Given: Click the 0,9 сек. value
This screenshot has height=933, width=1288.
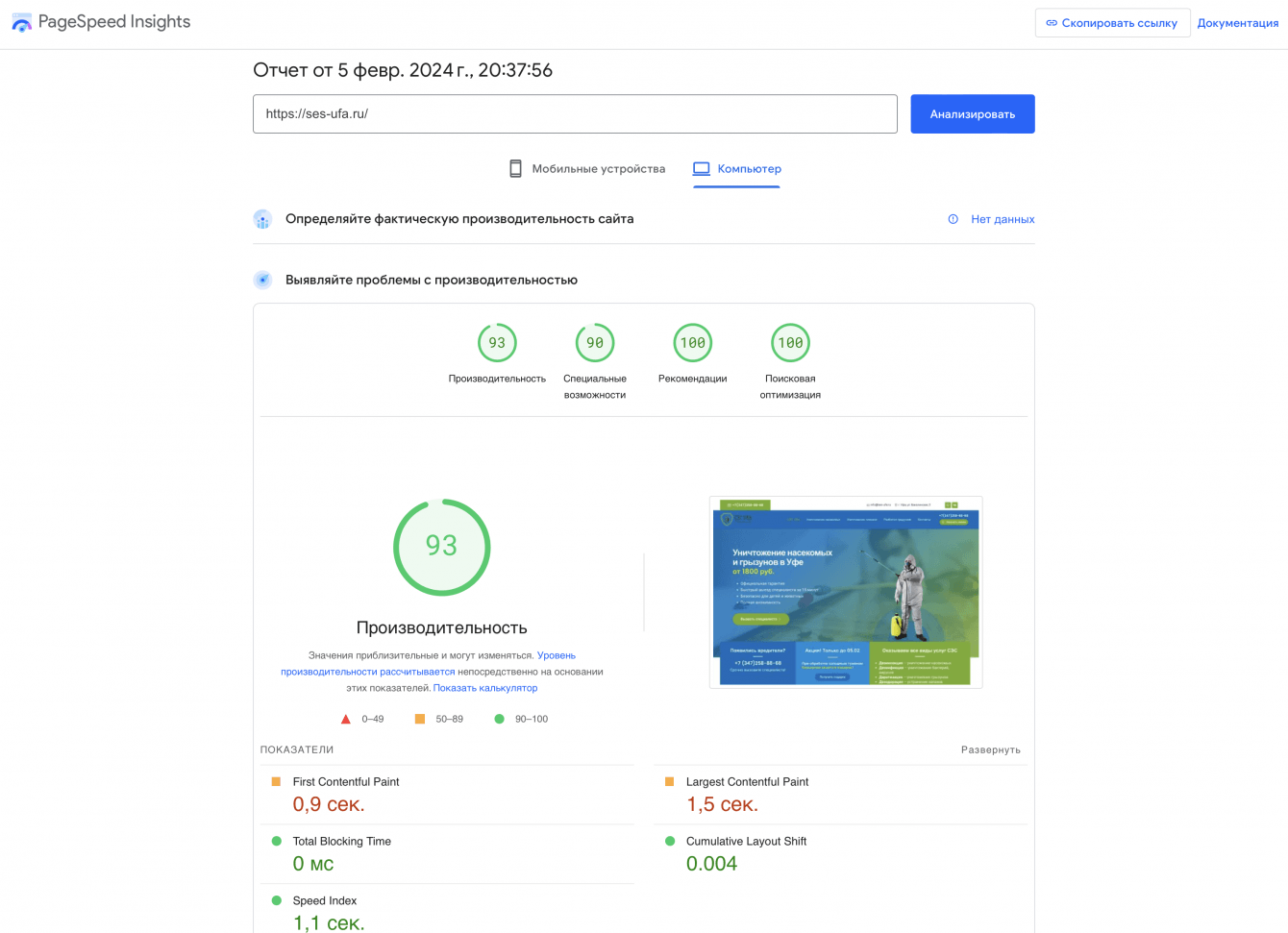Looking at the screenshot, I should (329, 804).
